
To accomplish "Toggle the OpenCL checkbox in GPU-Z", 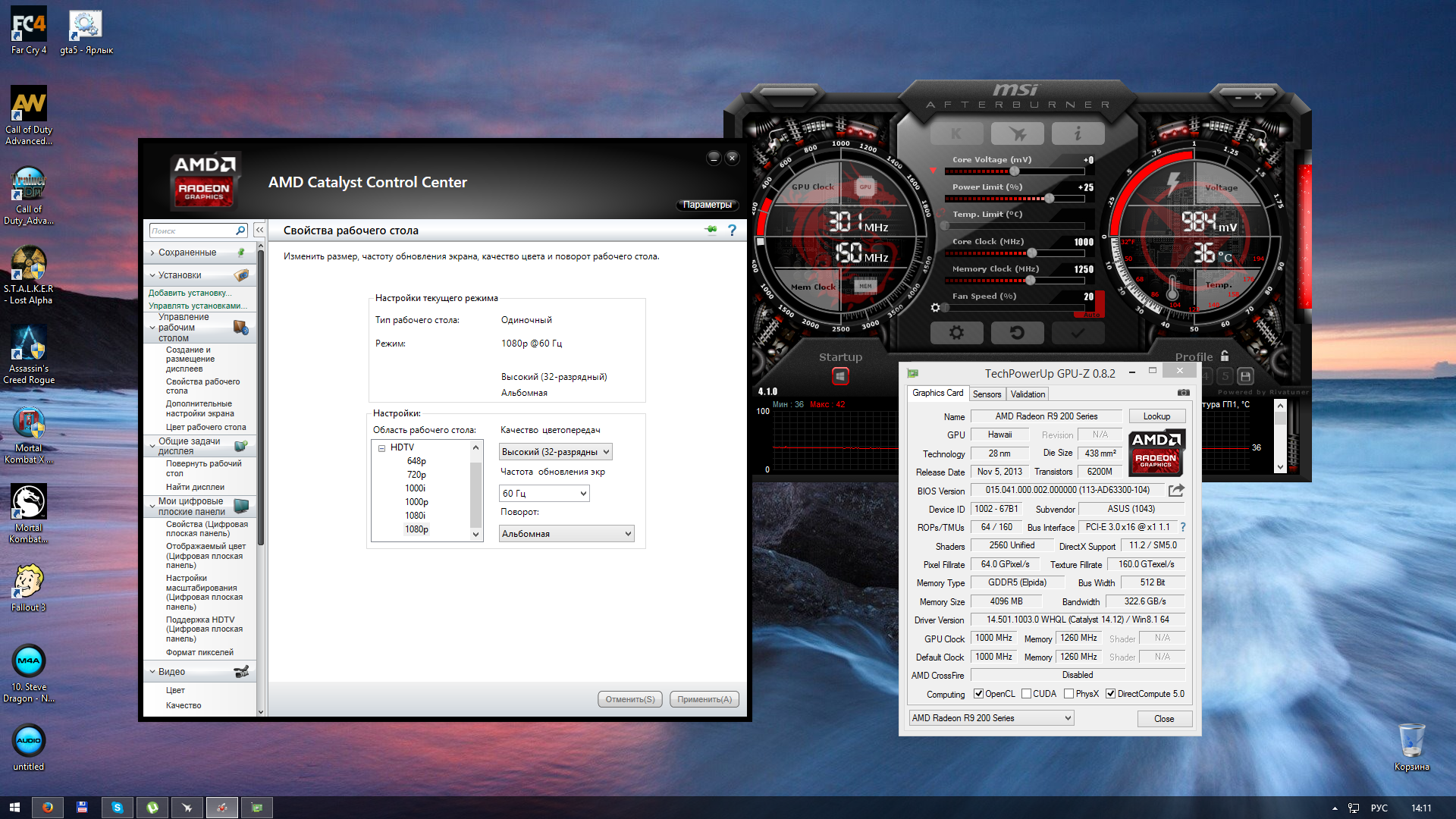I will click(x=978, y=694).
